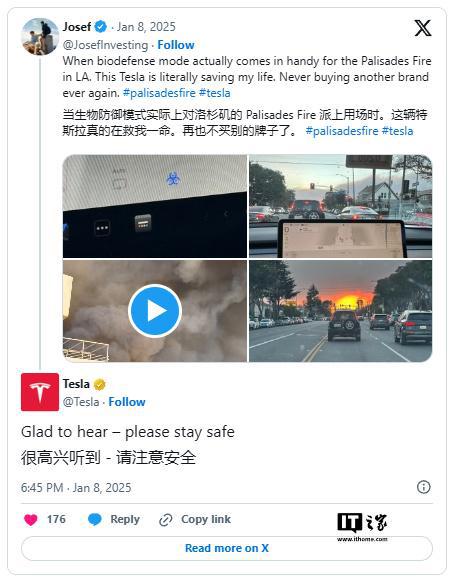
Task: Click the X logo icon
Action: (423, 28)
